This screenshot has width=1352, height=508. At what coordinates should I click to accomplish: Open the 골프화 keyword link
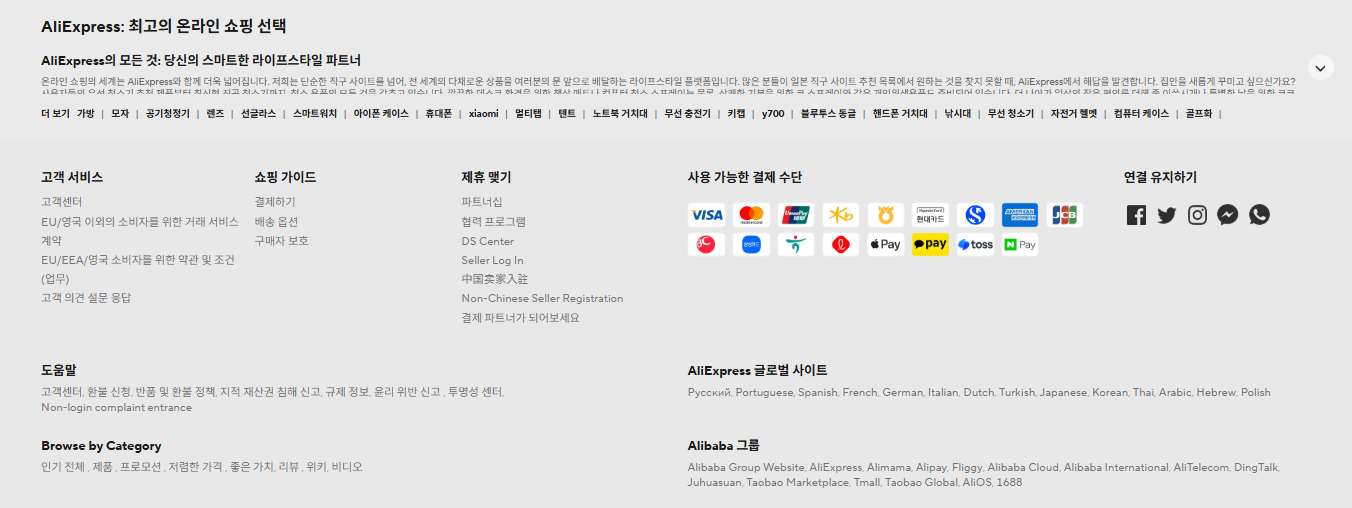[1199, 114]
